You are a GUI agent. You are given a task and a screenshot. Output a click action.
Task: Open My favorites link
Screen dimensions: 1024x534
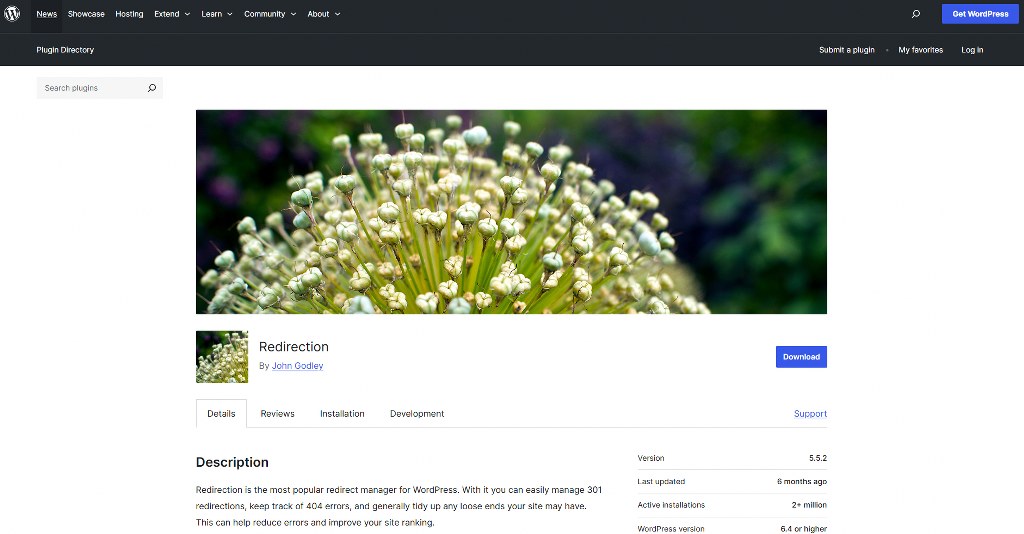920,50
